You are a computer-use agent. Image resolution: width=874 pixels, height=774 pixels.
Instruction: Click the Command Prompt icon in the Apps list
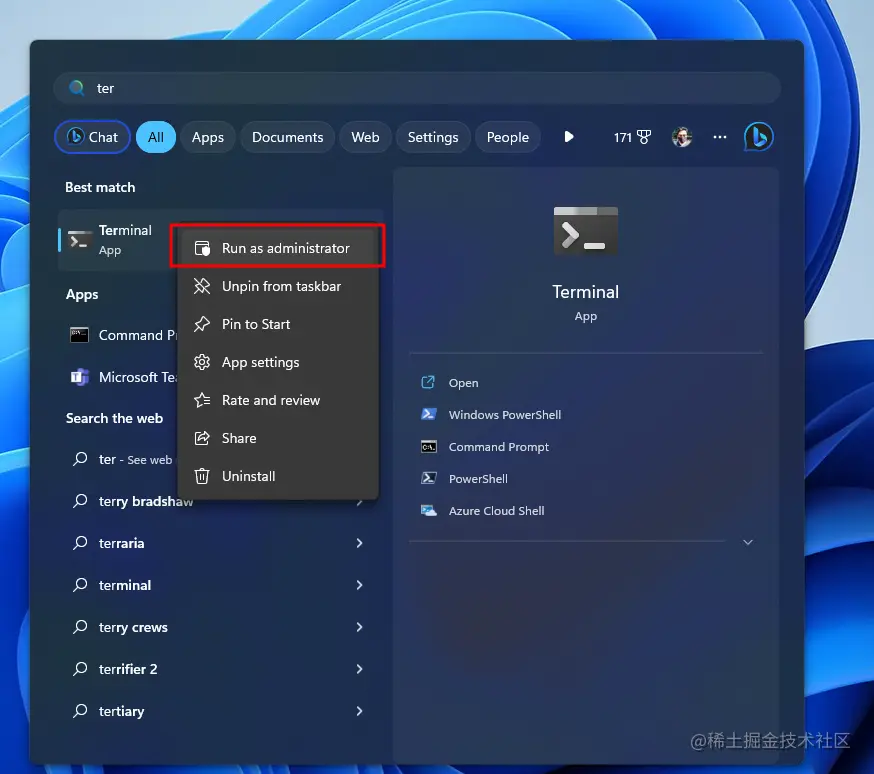79,335
